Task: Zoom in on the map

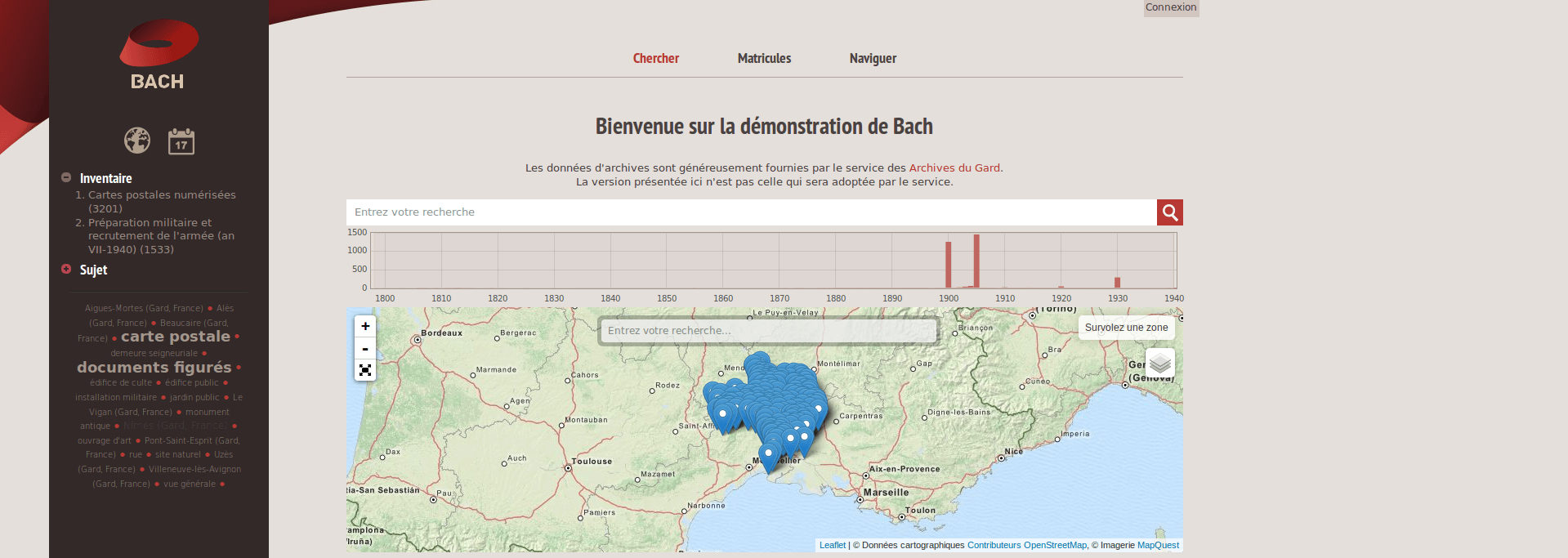Action: (365, 326)
